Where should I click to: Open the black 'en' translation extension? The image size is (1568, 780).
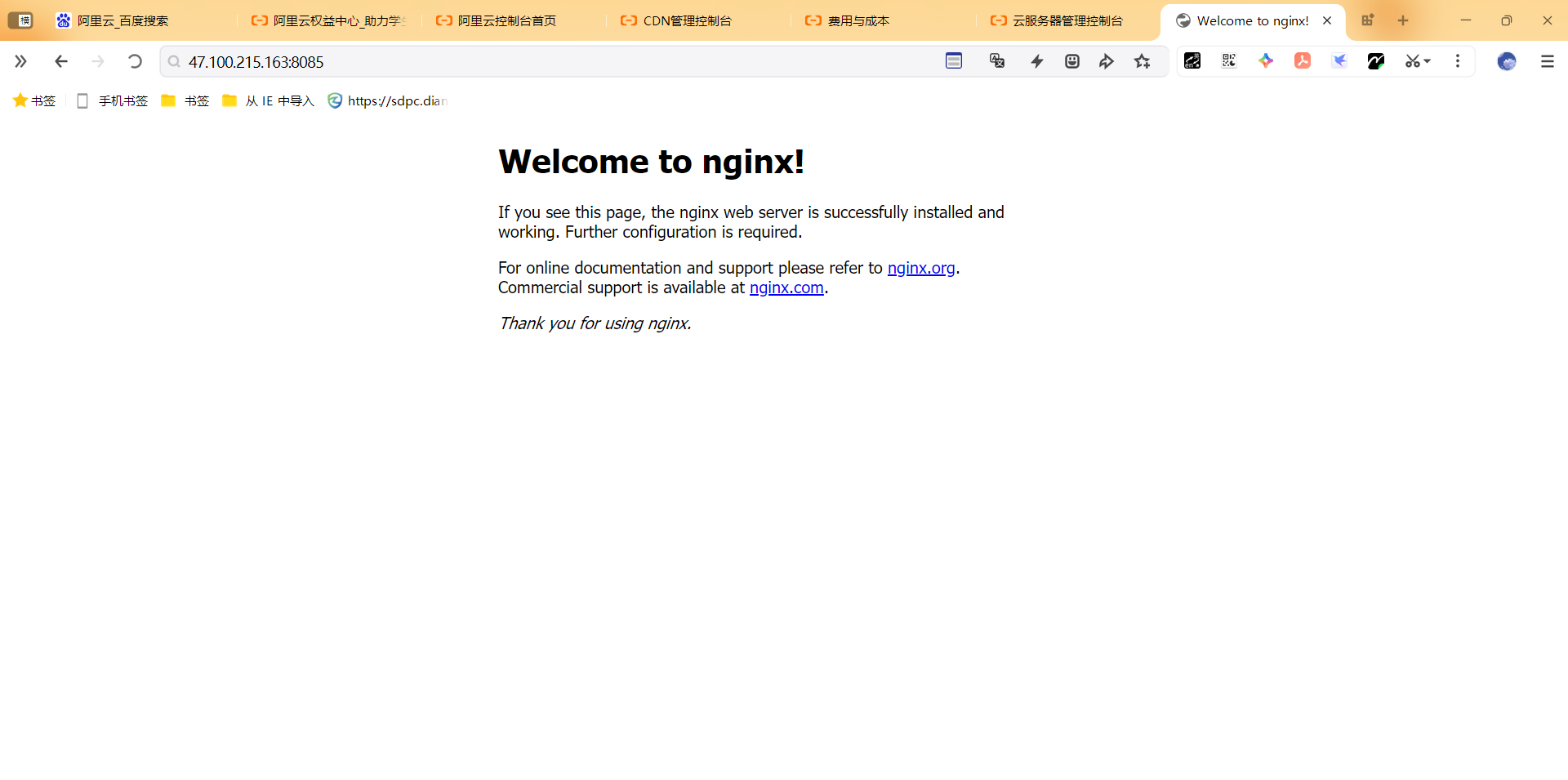(1192, 60)
